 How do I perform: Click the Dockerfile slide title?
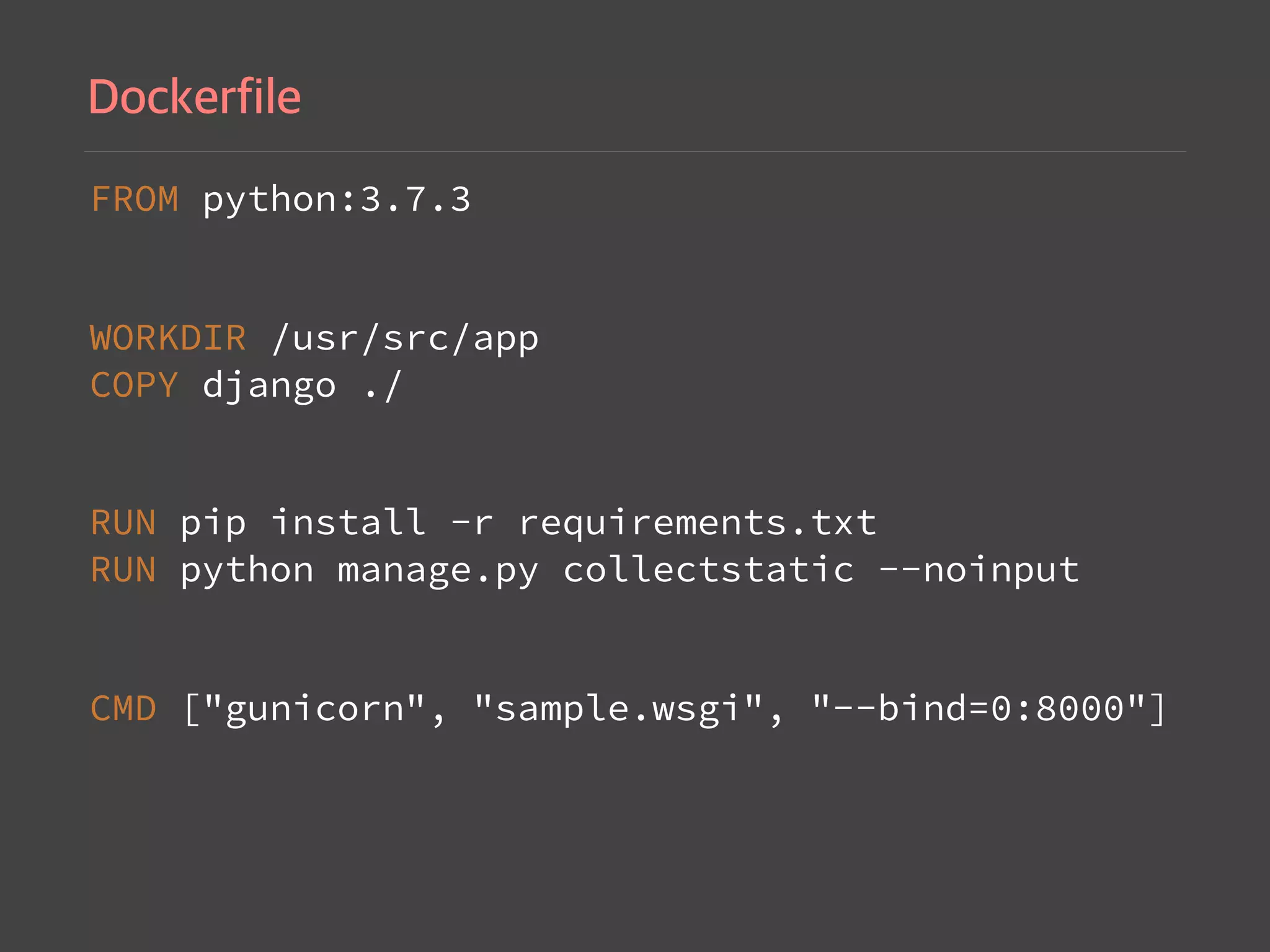pos(195,97)
